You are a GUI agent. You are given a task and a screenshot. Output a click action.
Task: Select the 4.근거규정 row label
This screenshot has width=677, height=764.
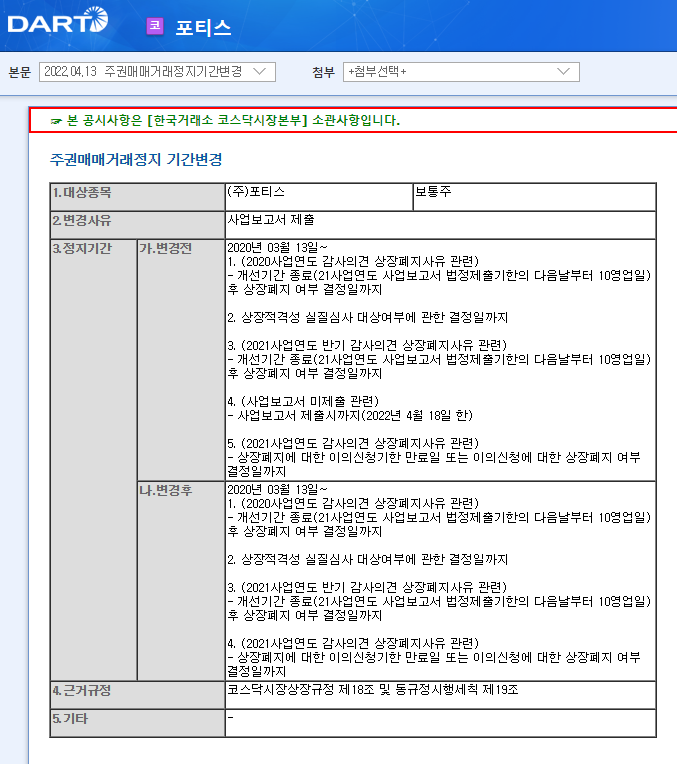(x=137, y=695)
